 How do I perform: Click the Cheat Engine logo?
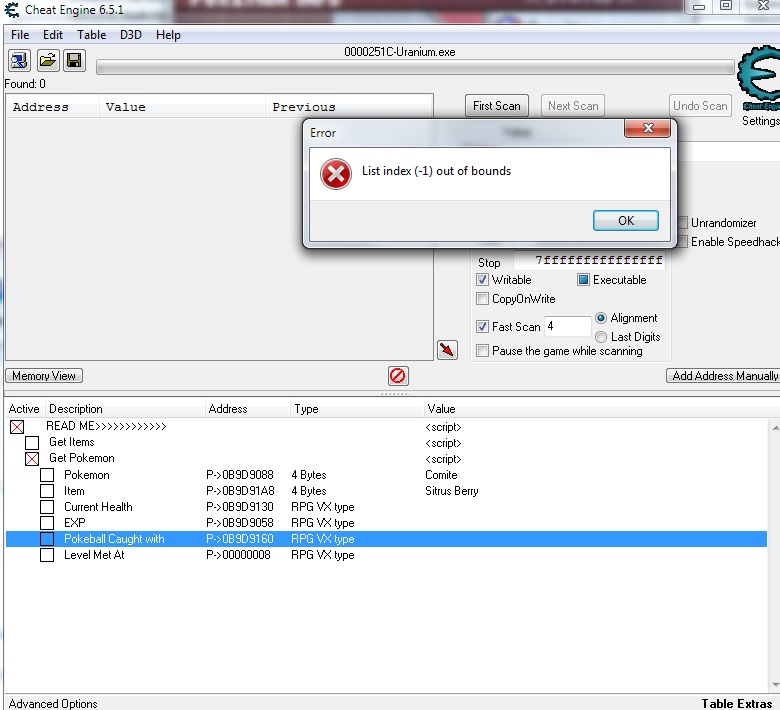758,78
